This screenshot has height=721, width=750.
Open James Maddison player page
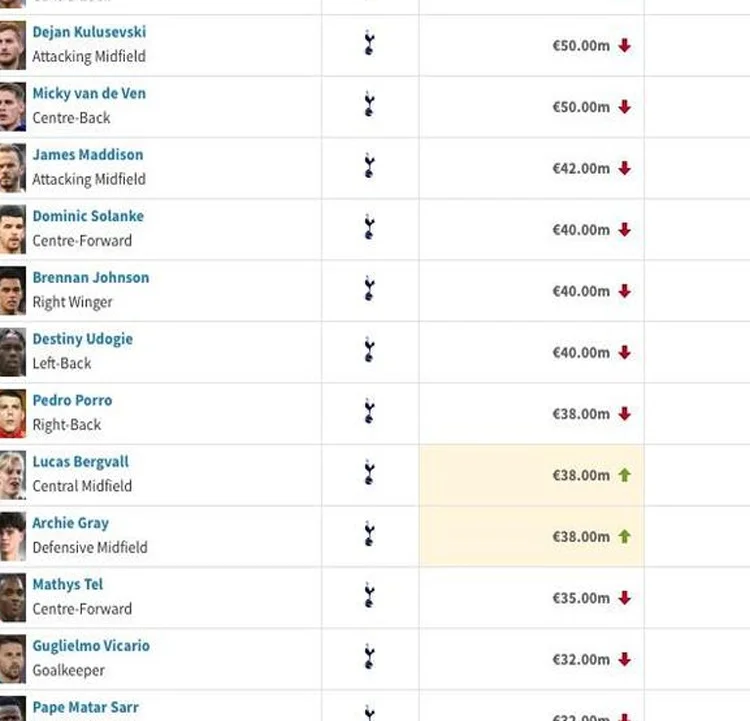88,155
